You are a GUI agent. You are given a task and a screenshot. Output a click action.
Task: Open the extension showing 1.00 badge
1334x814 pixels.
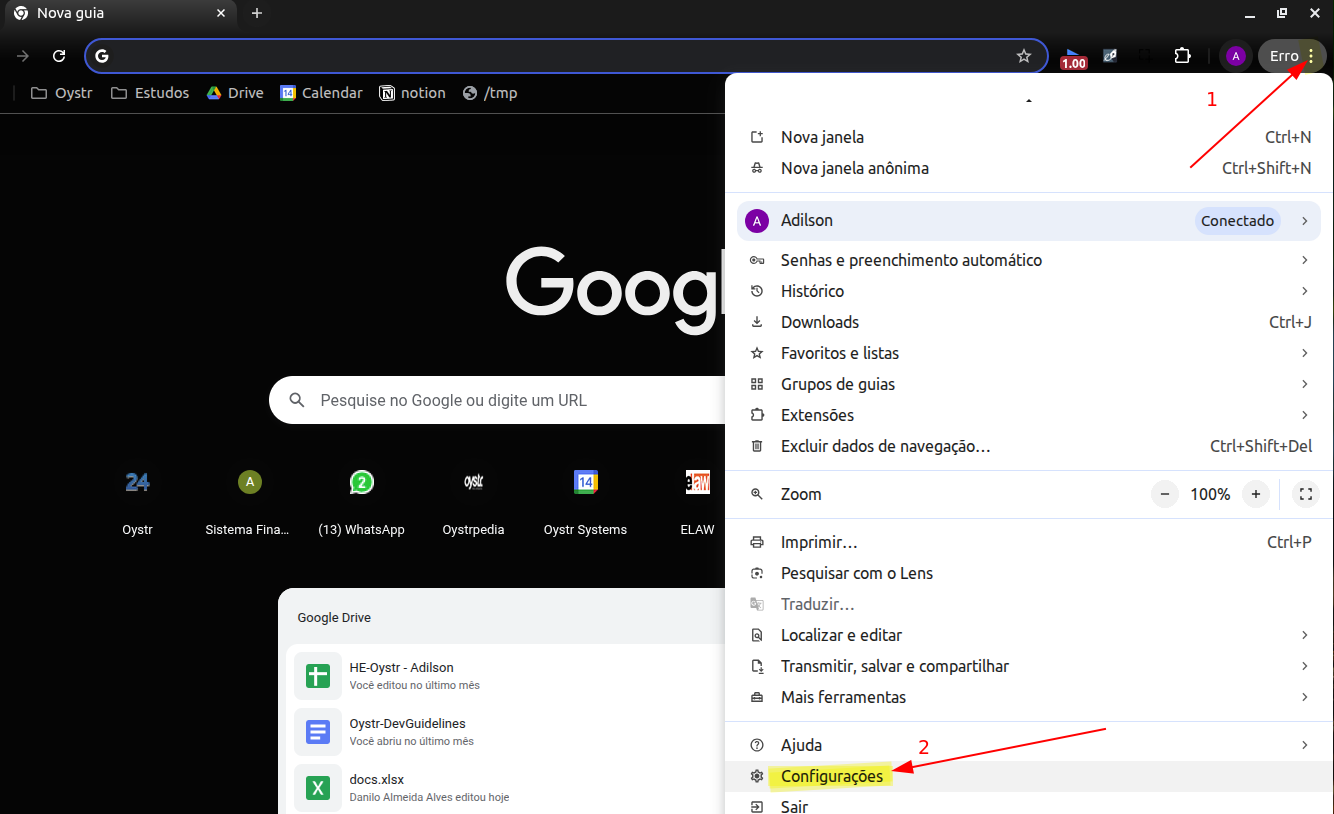click(x=1073, y=58)
